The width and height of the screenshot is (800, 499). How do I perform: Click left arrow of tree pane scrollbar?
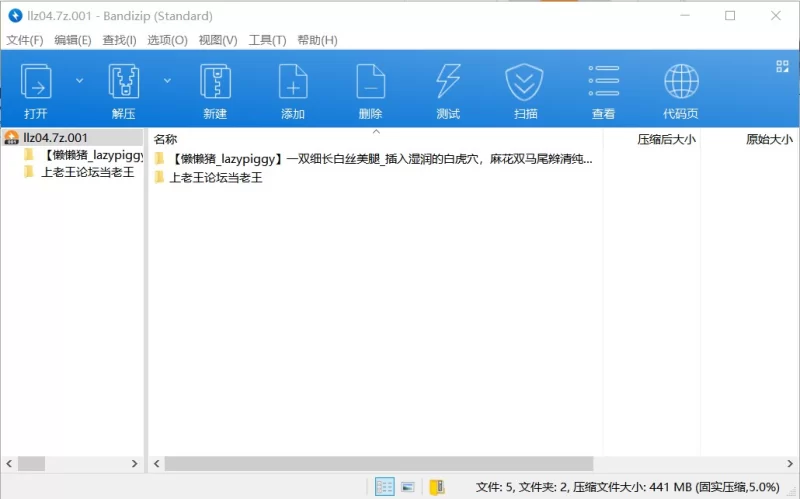click(9, 463)
